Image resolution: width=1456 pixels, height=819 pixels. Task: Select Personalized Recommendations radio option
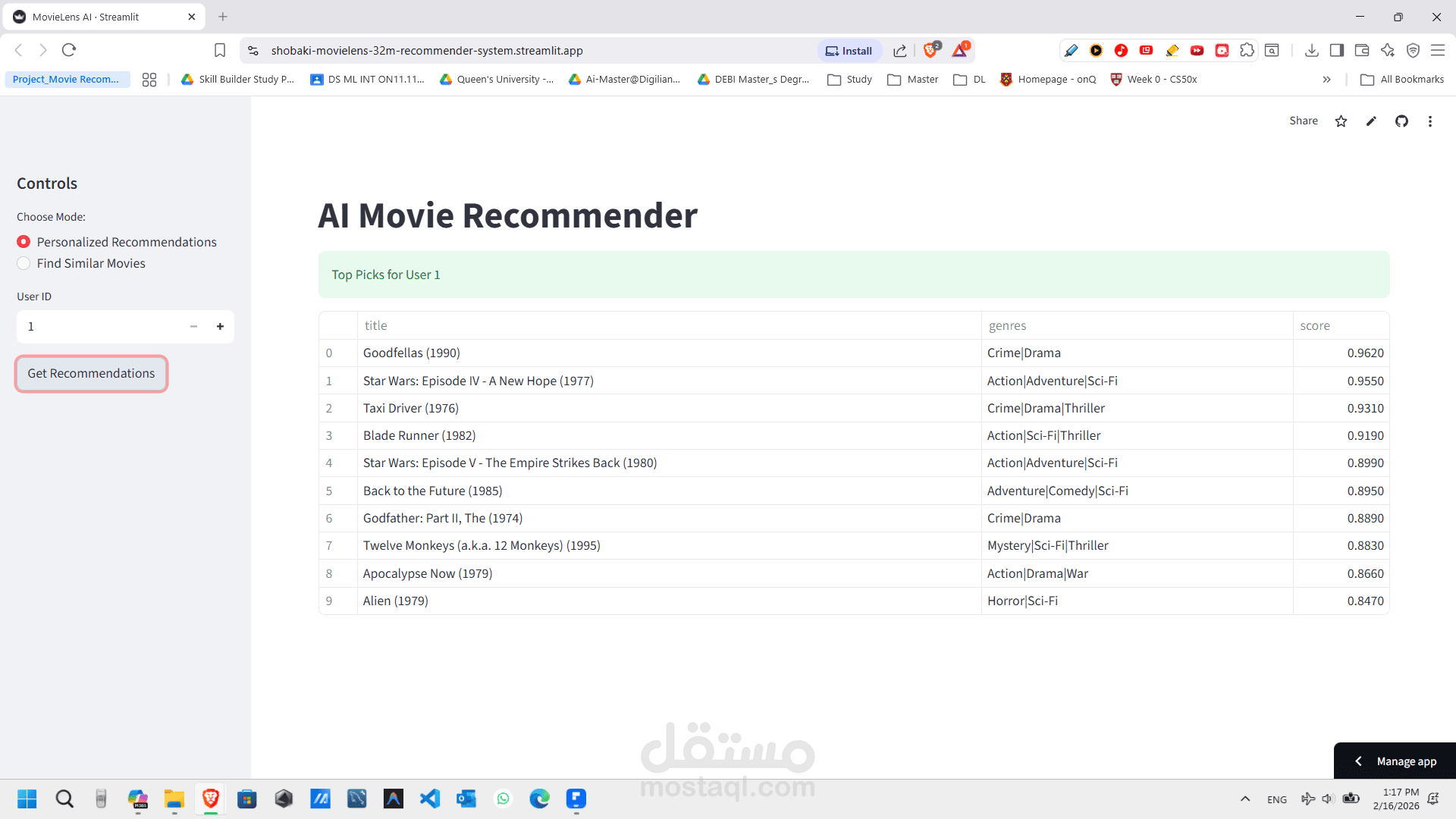[24, 242]
